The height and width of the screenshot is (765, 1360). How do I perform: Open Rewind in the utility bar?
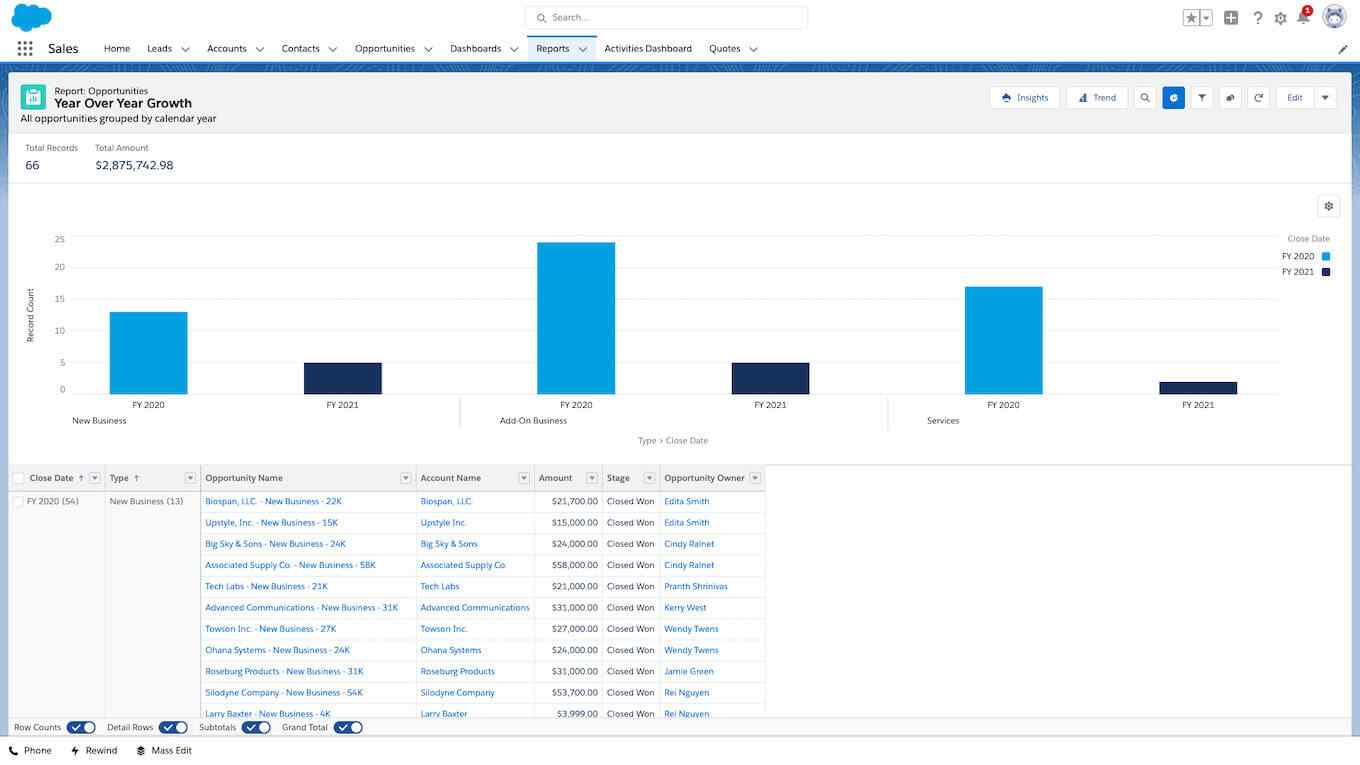tap(94, 750)
